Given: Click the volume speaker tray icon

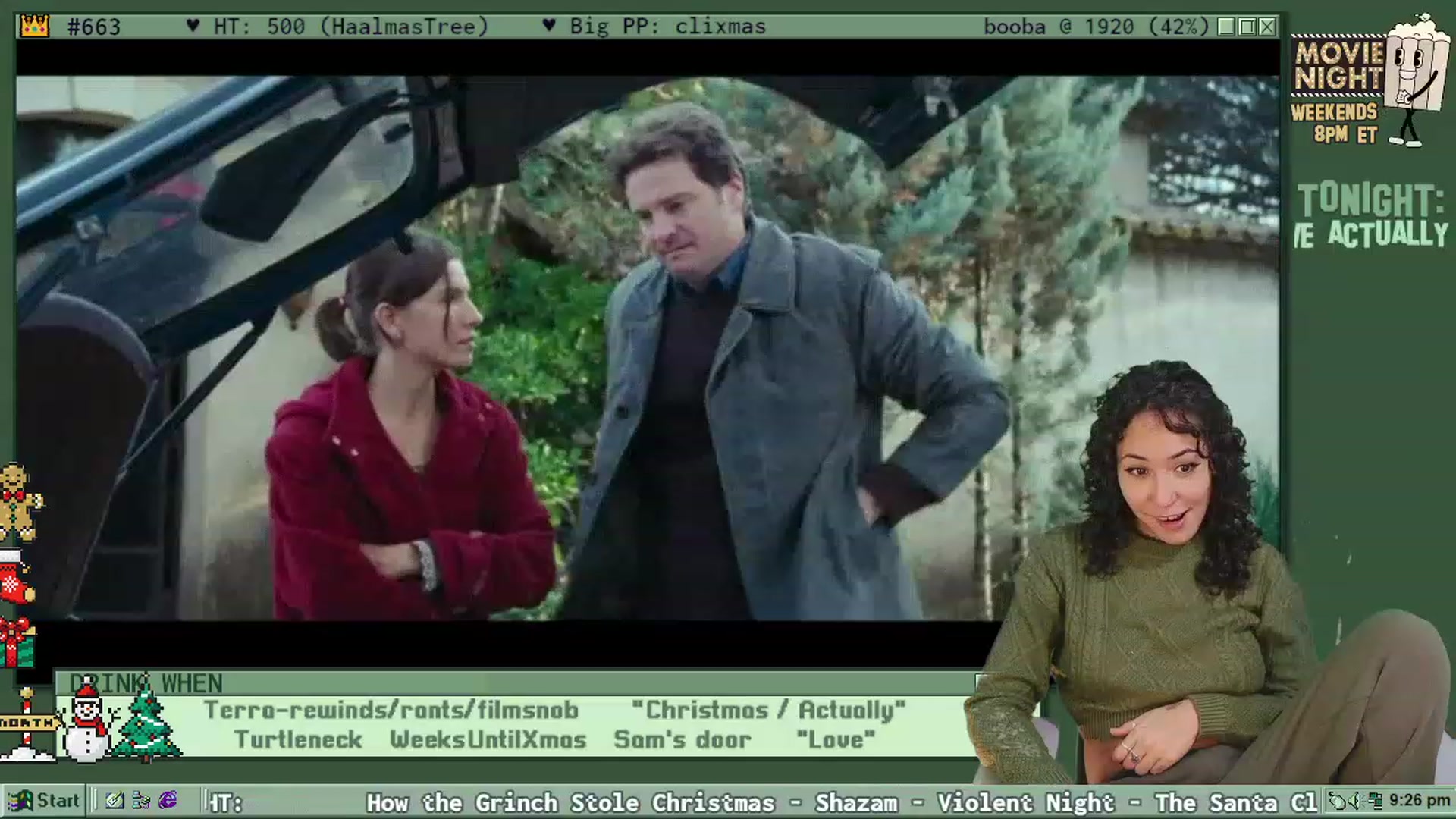Looking at the screenshot, I should (x=1355, y=801).
